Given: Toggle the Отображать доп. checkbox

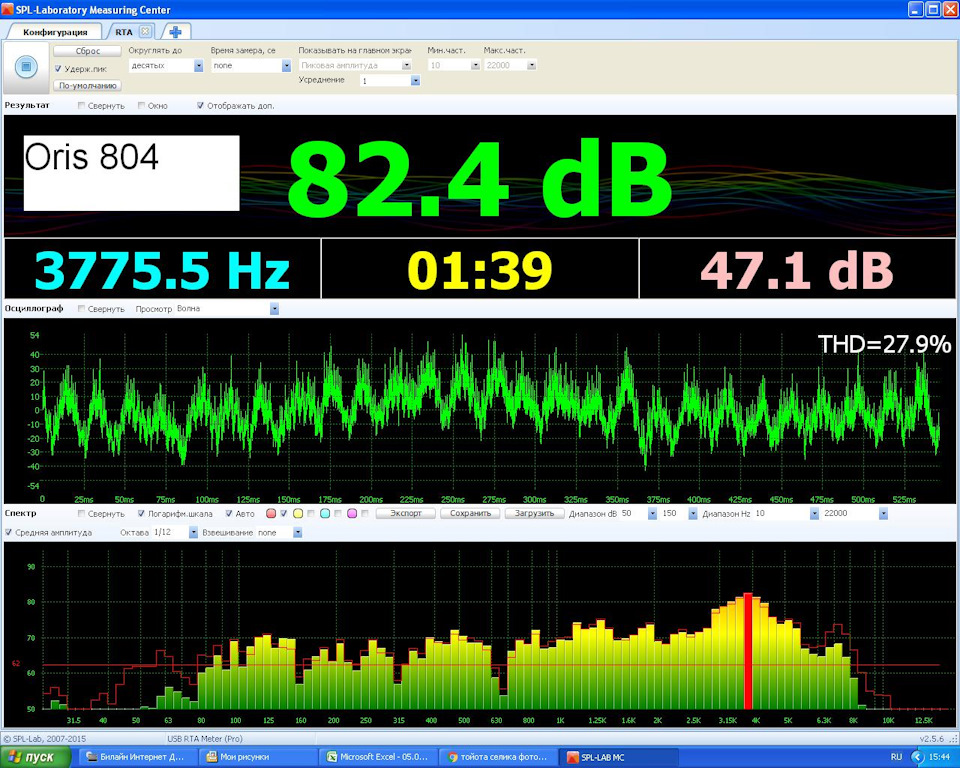Looking at the screenshot, I should (200, 105).
